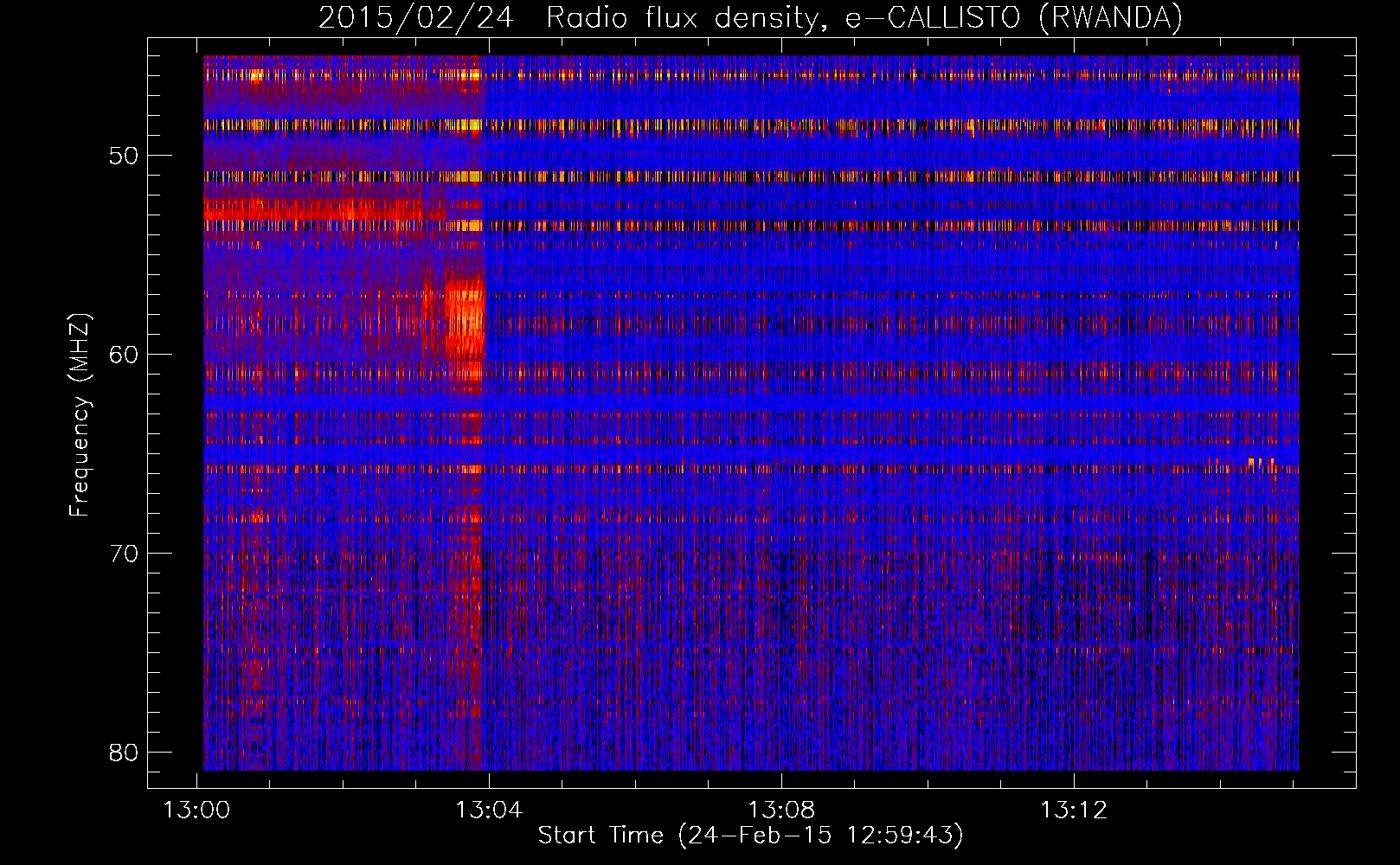This screenshot has height=865, width=1400.
Task: Click the 70 frequency tick label
Action: [124, 554]
